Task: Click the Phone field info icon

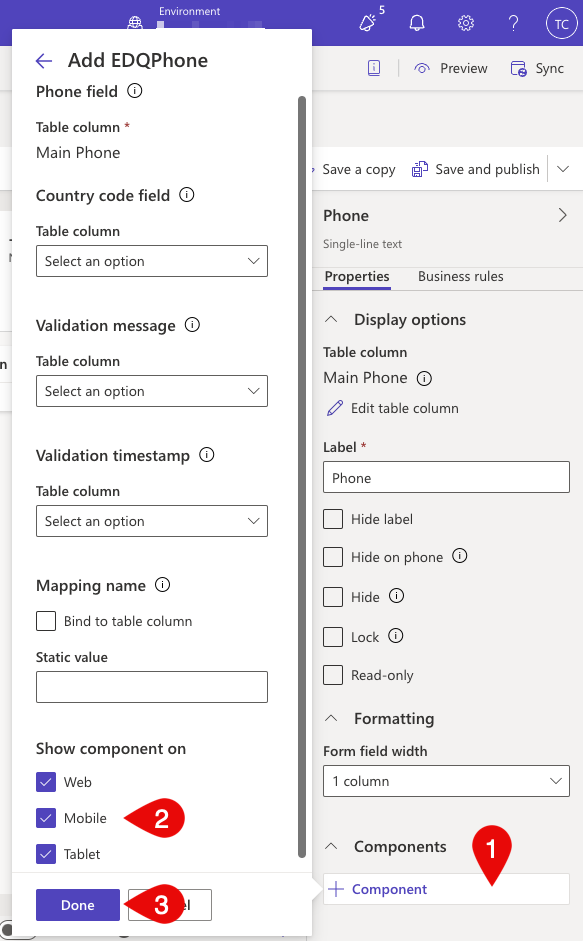Action: [x=135, y=91]
